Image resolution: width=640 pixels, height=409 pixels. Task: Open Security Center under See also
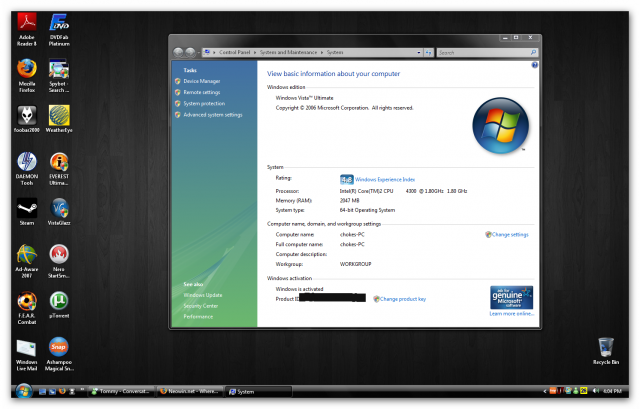(200, 306)
